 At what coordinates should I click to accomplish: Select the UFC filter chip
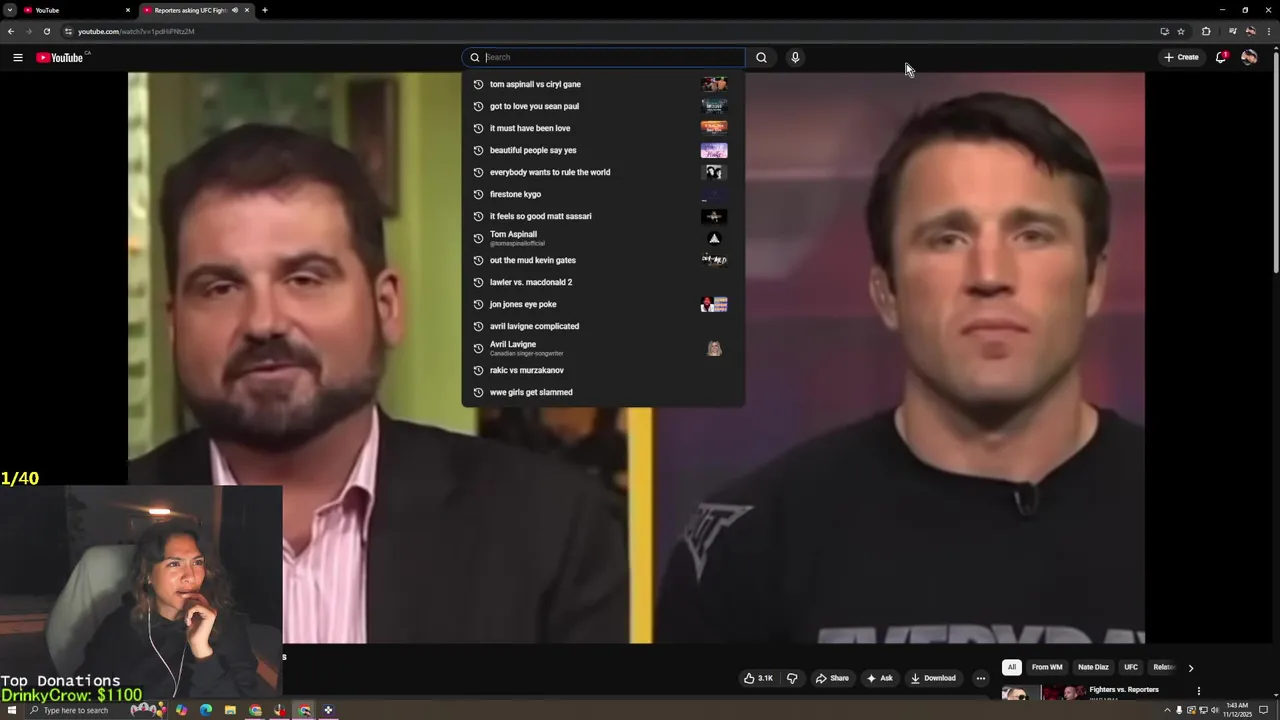1131,667
